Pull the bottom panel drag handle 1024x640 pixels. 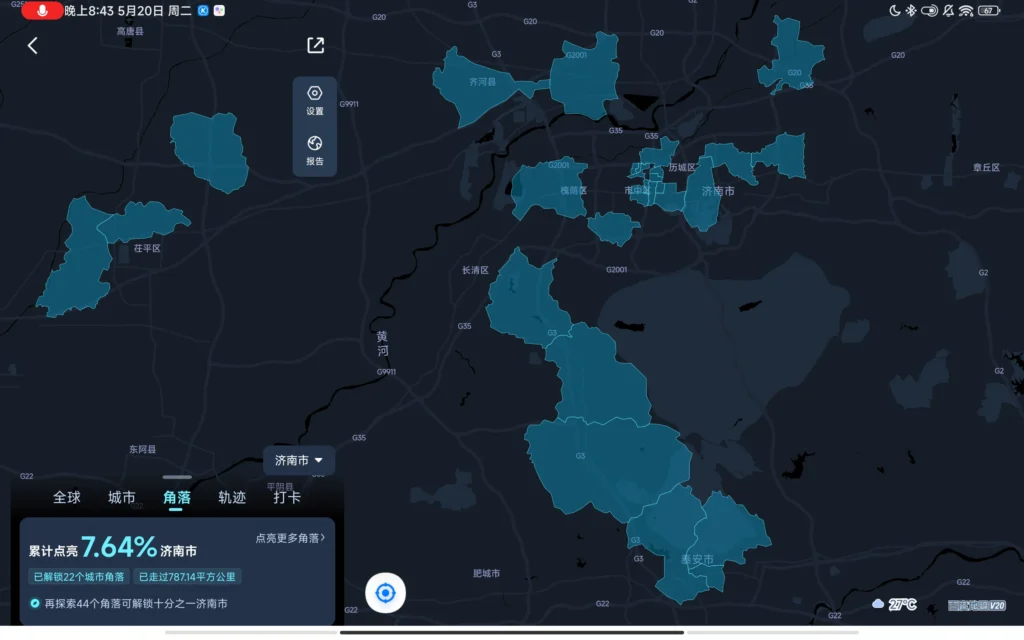177,478
